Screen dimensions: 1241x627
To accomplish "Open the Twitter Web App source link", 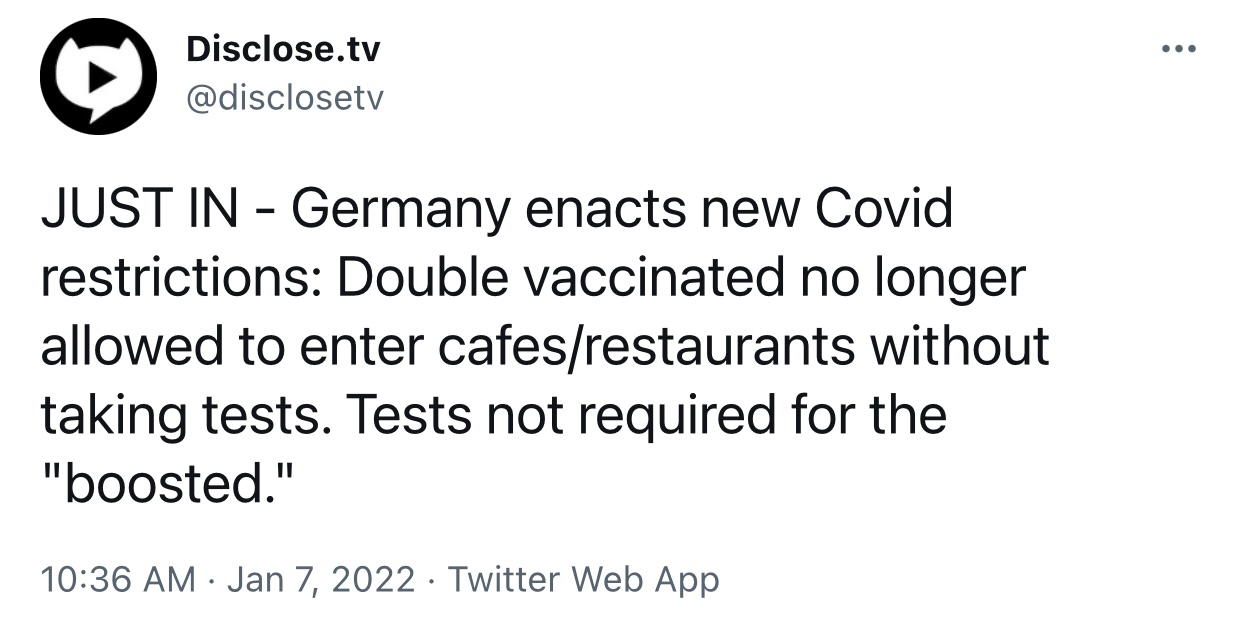I will click(x=583, y=579).
